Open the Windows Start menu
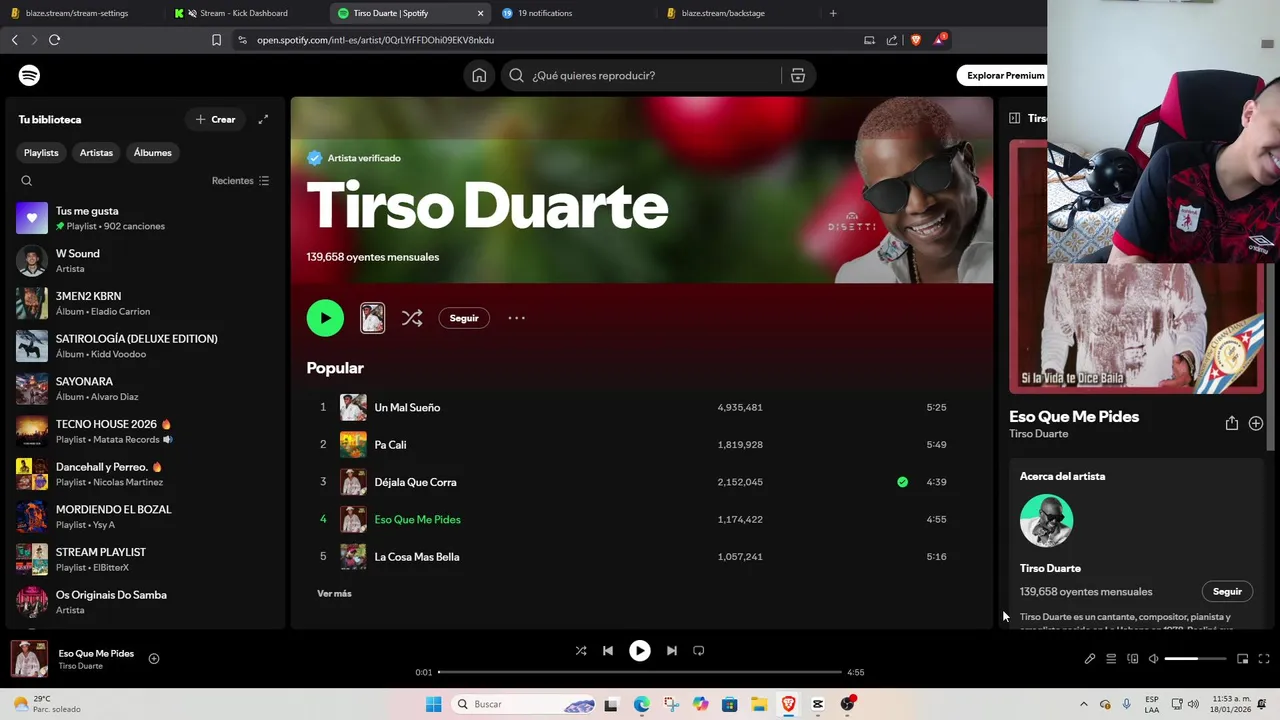Image resolution: width=1280 pixels, height=720 pixels. tap(433, 704)
